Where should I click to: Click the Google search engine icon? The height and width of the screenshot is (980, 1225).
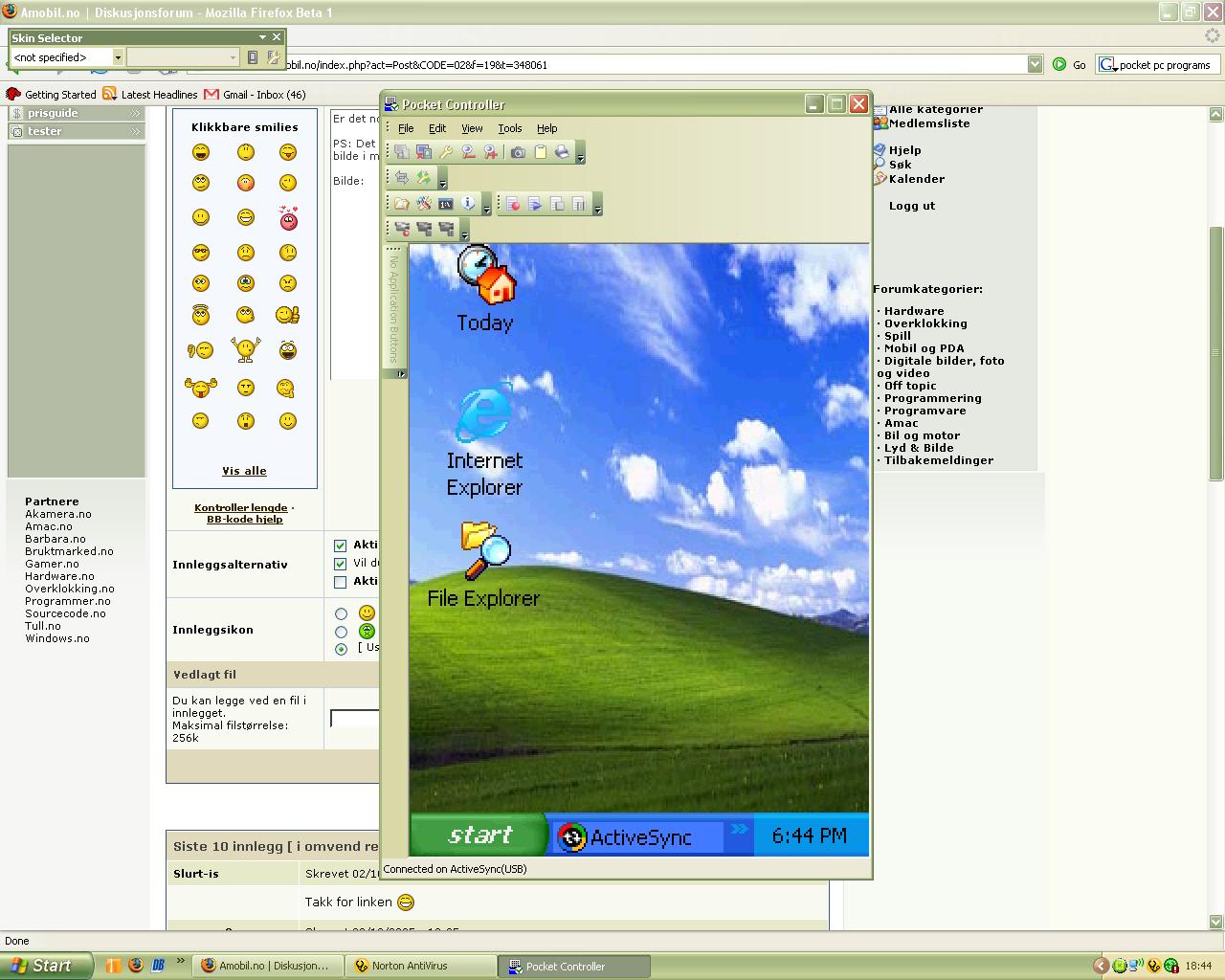point(1107,64)
